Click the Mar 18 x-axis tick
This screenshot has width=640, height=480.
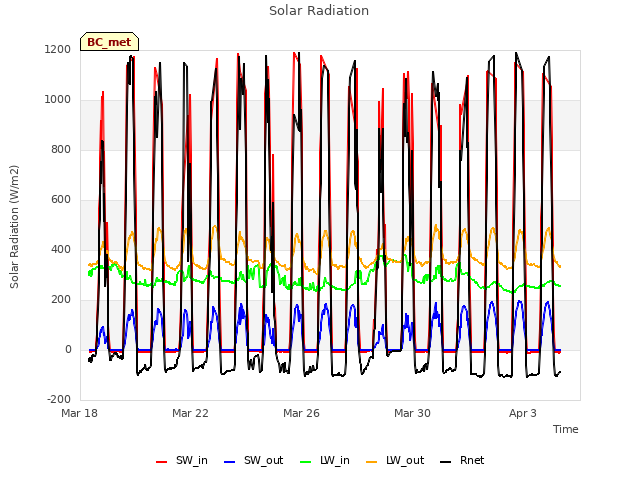(80, 413)
